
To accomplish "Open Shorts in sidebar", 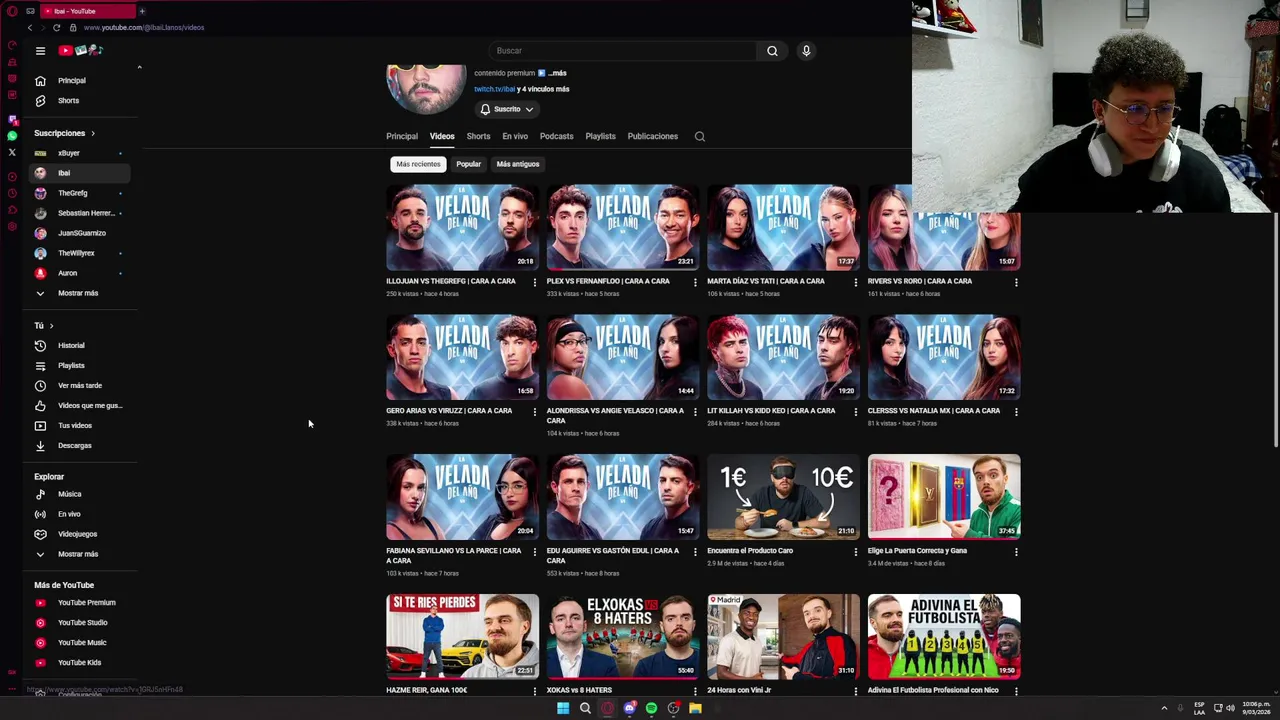I will [82, 100].
